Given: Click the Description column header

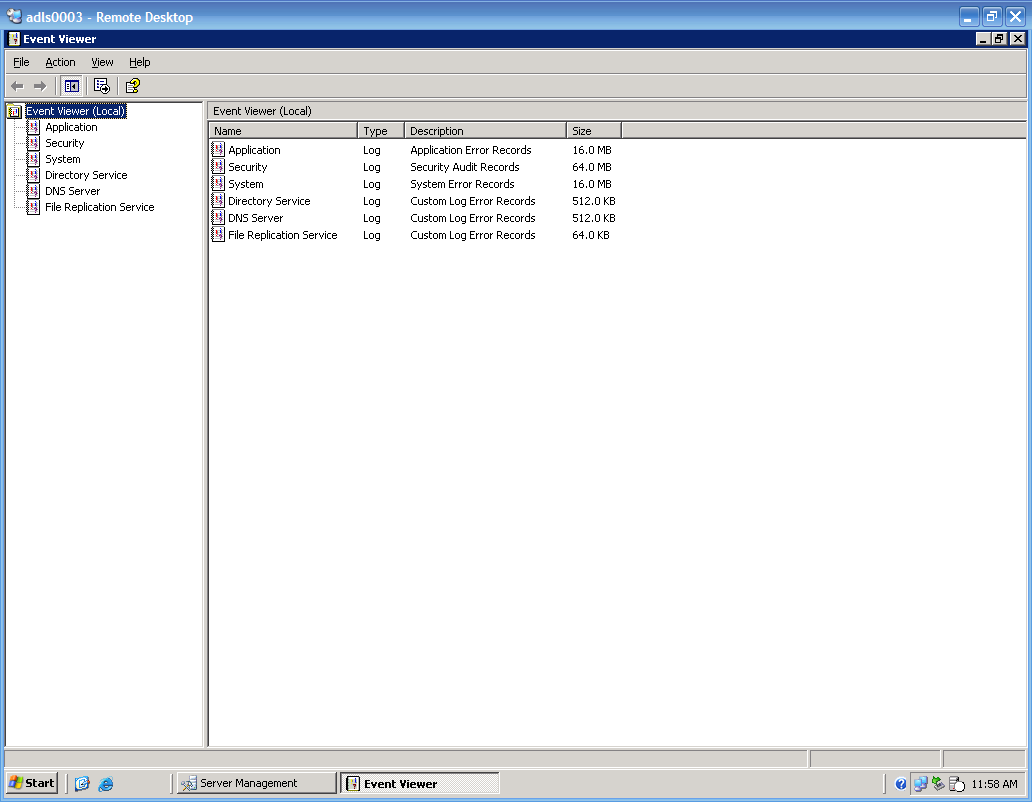Looking at the screenshot, I should 485,131.
